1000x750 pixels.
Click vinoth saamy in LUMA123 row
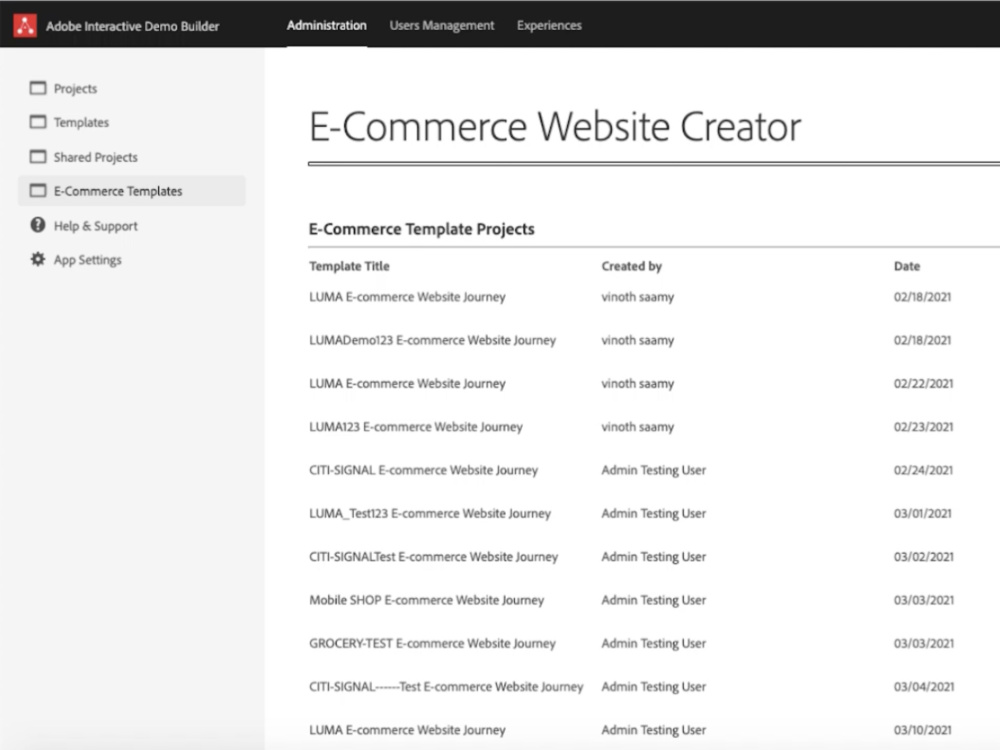pos(638,427)
